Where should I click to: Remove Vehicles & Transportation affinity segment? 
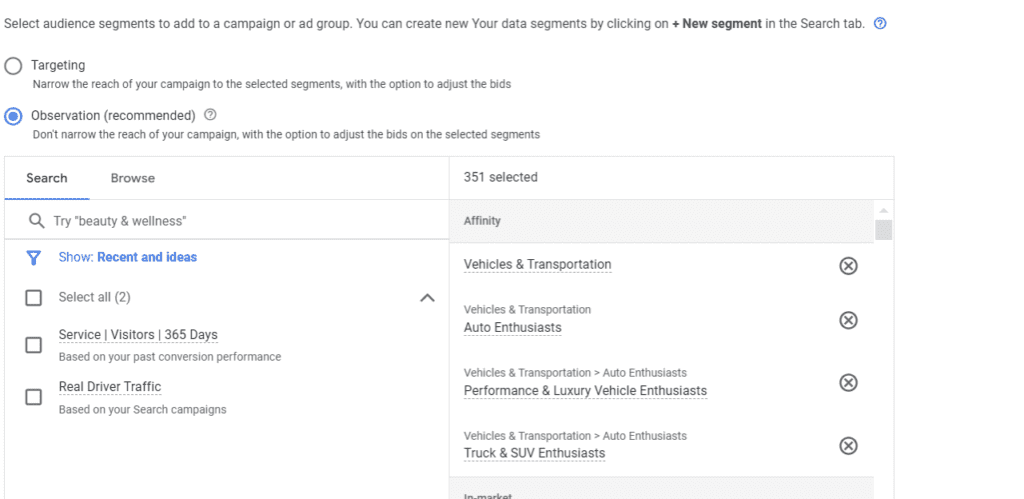[848, 266]
